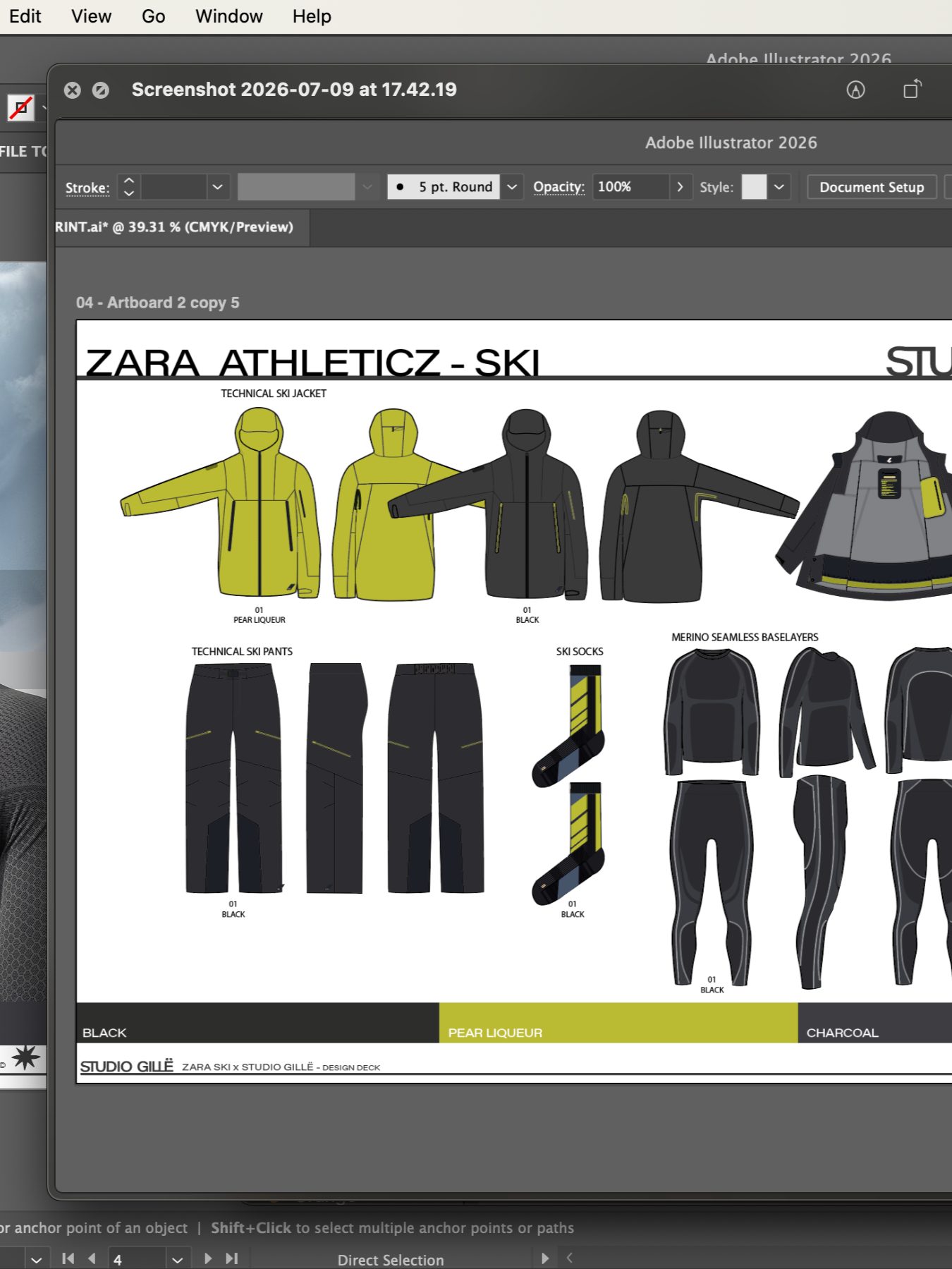
Task: Click the CHARCOAL color bar
Action: click(874, 1022)
